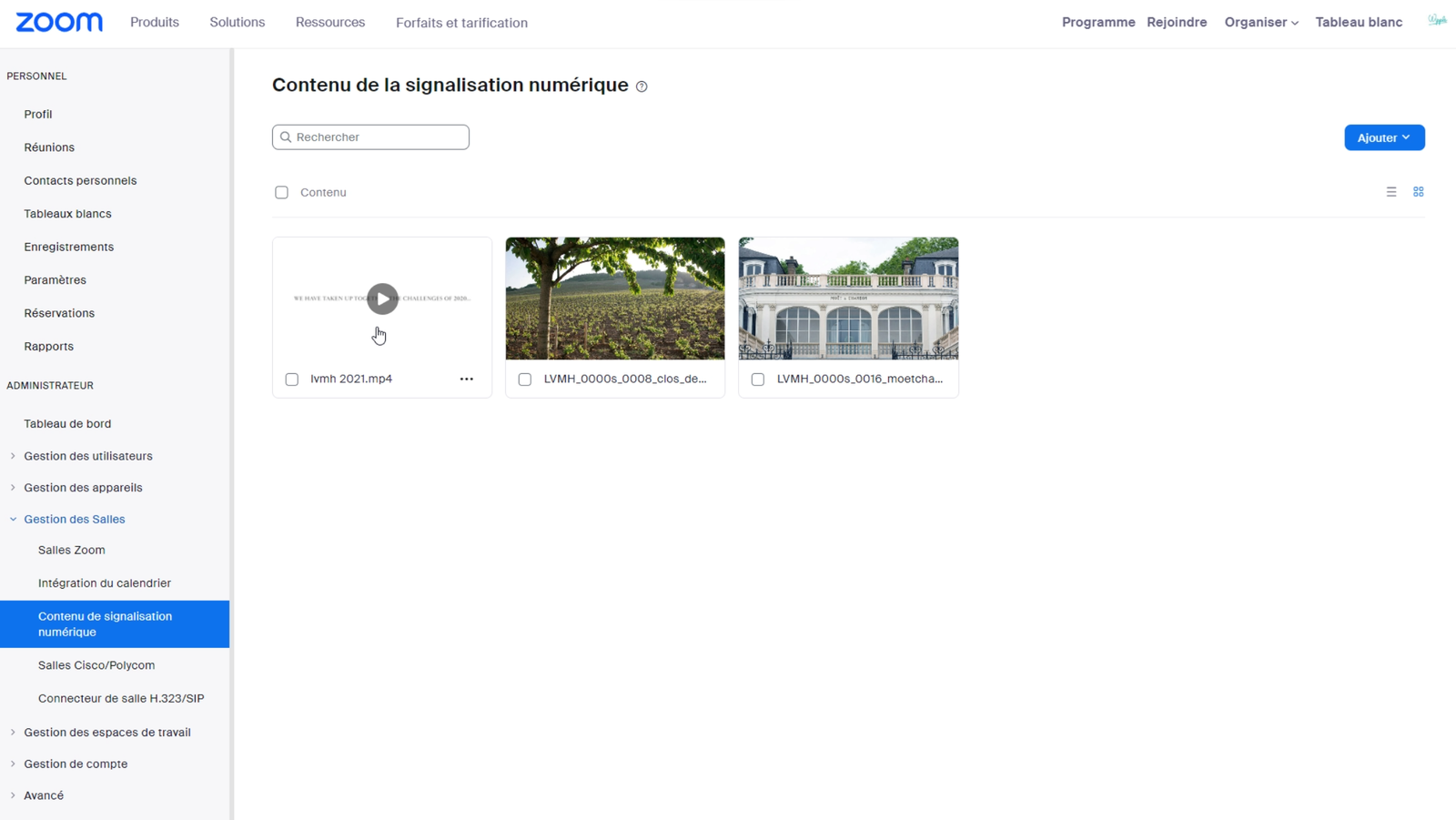
Task: Check the LVMH_0000s_0008_clos_de item checkbox
Action: pyautogui.click(x=525, y=380)
